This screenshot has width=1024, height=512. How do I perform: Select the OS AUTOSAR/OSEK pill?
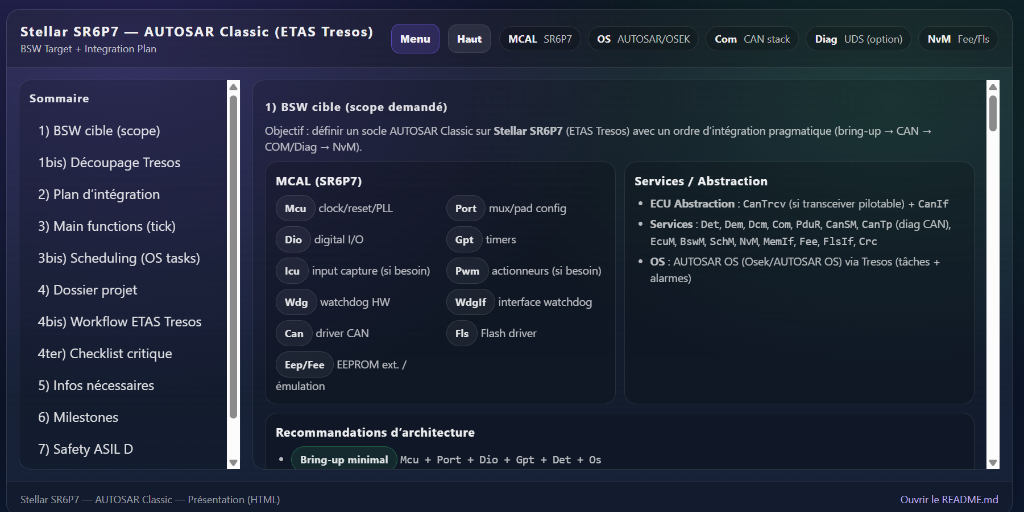643,39
